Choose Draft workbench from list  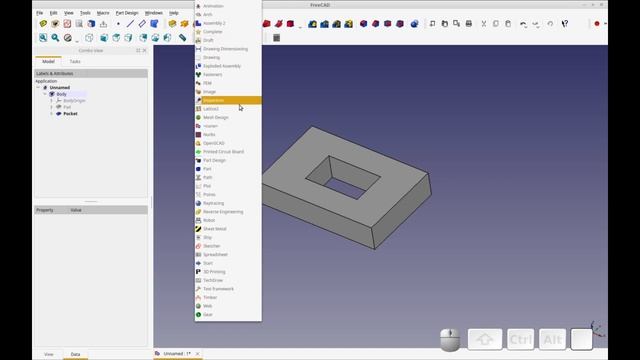pyautogui.click(x=228, y=40)
